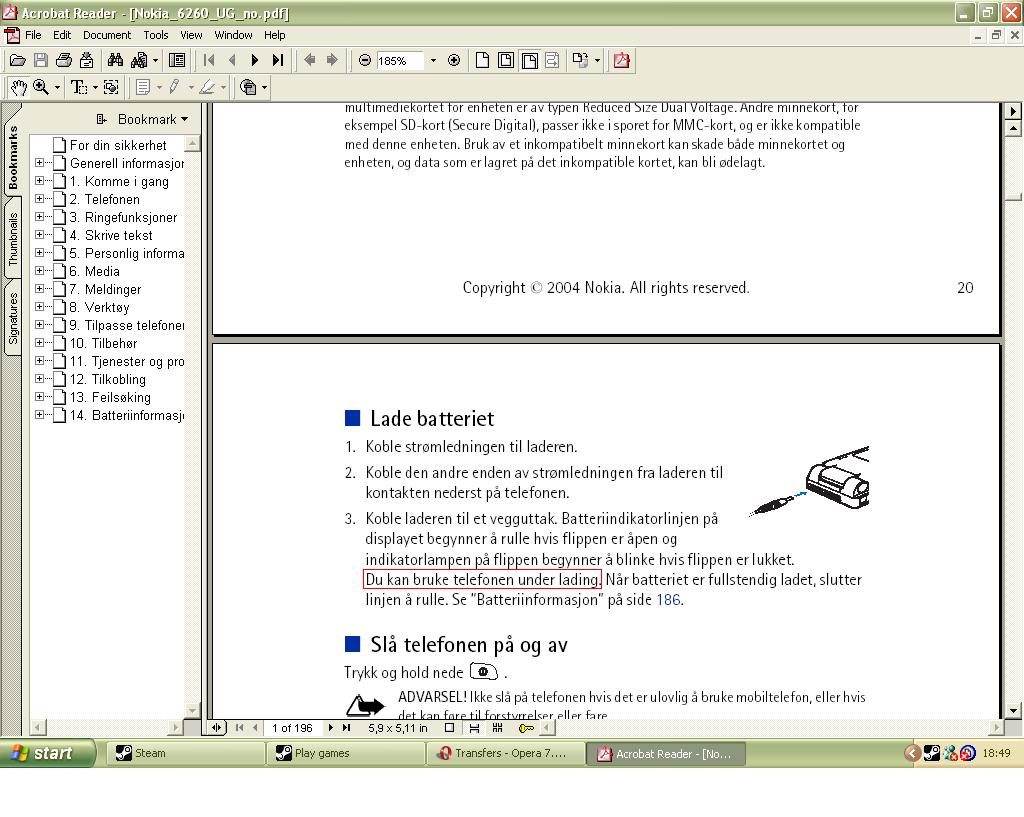Open 'For din sikkerhet' bookmark
Viewport: 1024px width, 817px height.
coord(118,145)
